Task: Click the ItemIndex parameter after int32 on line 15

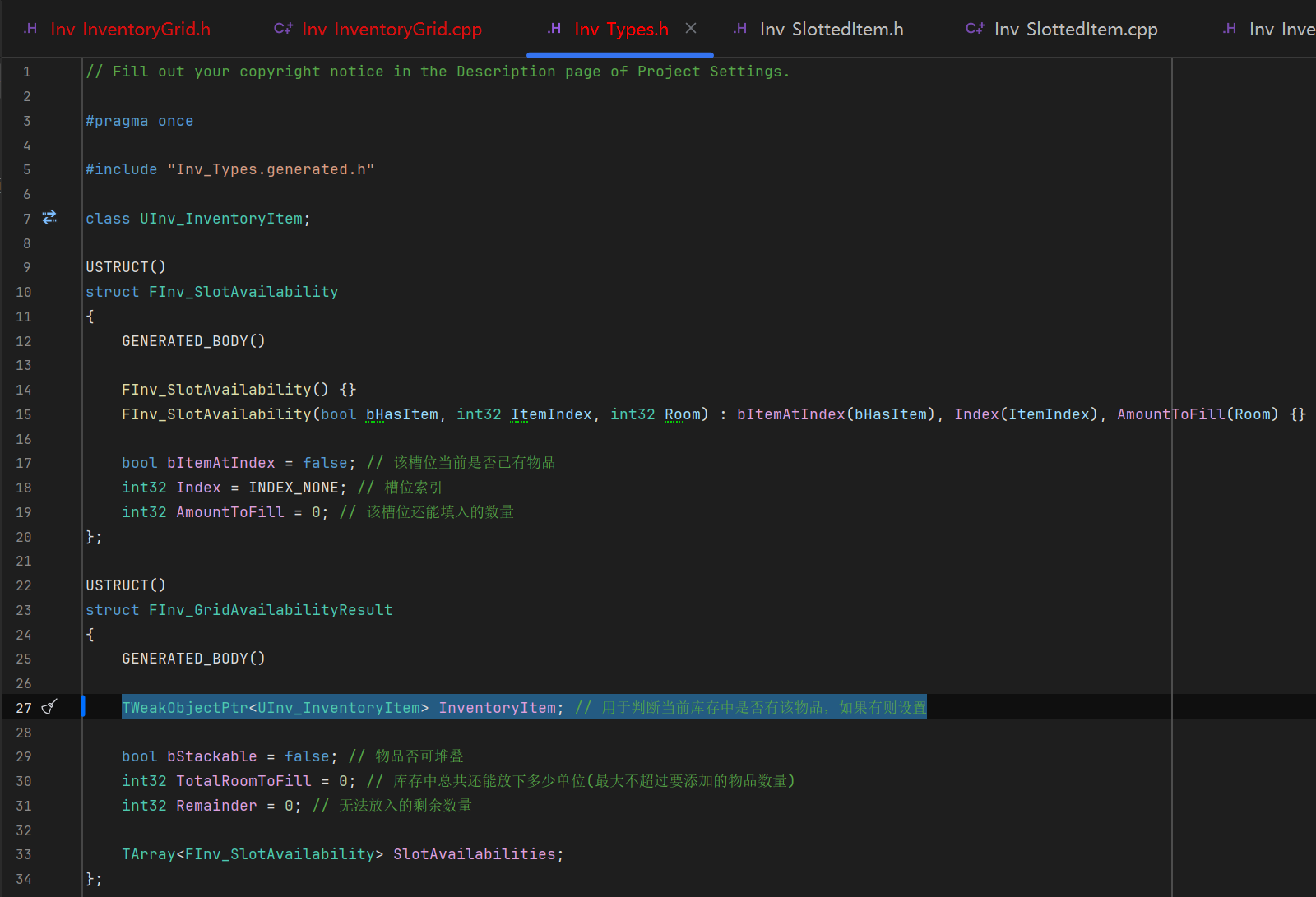Action: coord(551,414)
